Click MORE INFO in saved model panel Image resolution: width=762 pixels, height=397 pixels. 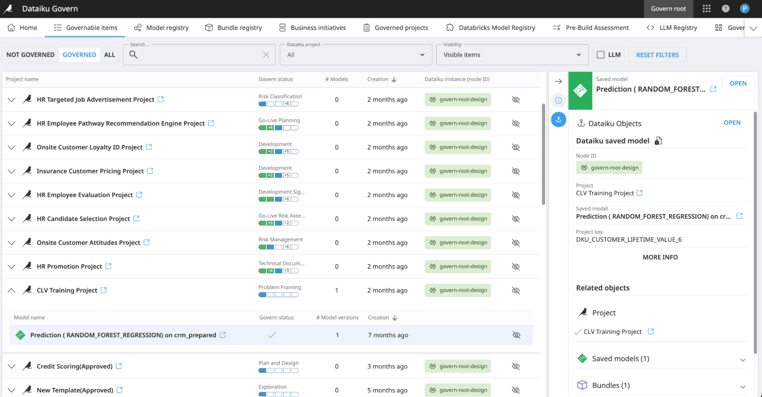(x=660, y=257)
